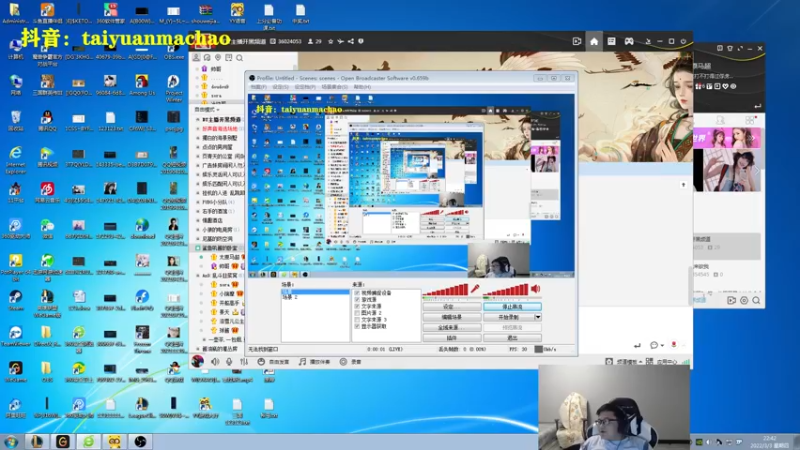Click the location pin icon in YY sidebar
The width and height of the screenshot is (800, 450).
[x=218, y=58]
